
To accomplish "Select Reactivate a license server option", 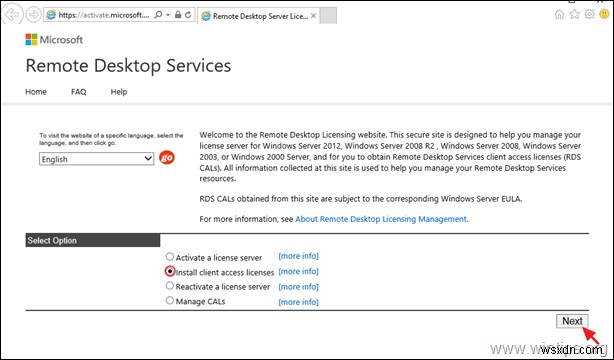I will (x=170, y=286).
